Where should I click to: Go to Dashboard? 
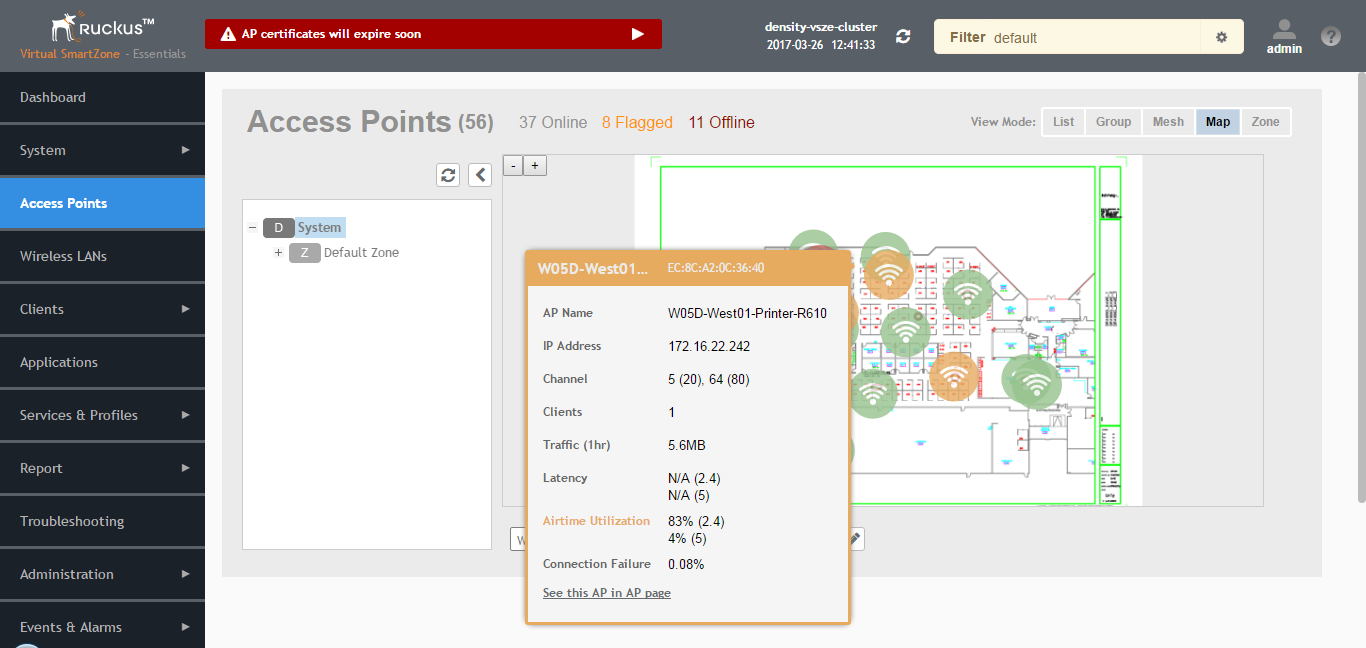[x=102, y=97]
